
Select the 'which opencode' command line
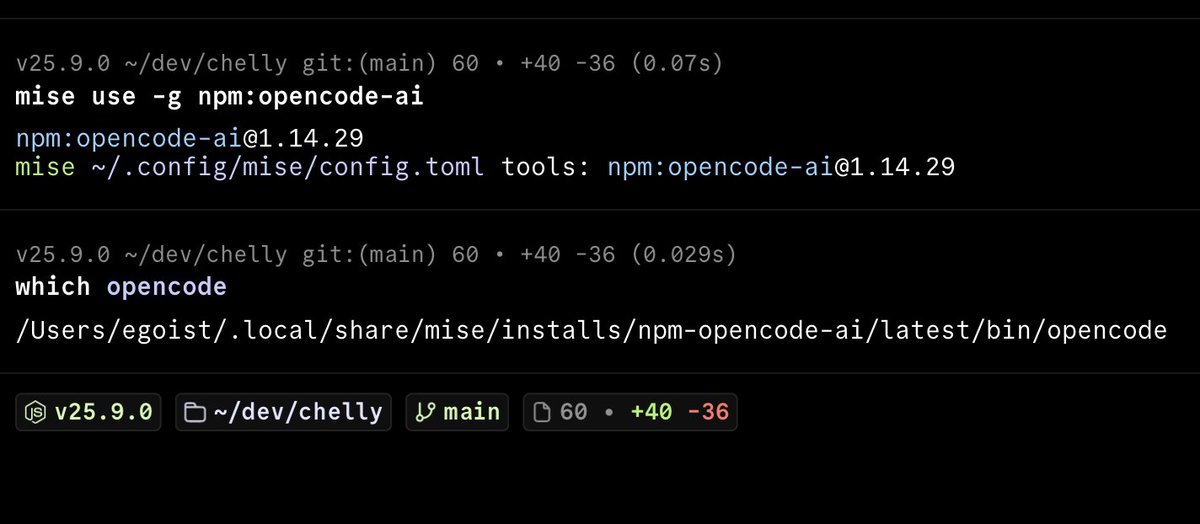[121, 288]
